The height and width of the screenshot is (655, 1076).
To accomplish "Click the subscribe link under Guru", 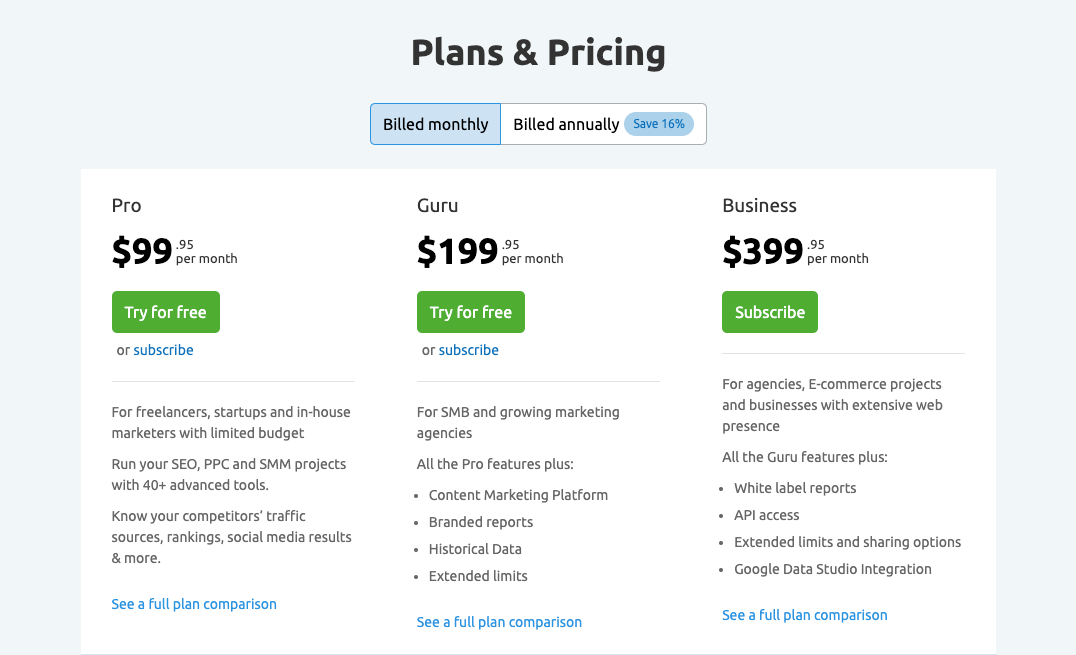I will click(x=468, y=350).
